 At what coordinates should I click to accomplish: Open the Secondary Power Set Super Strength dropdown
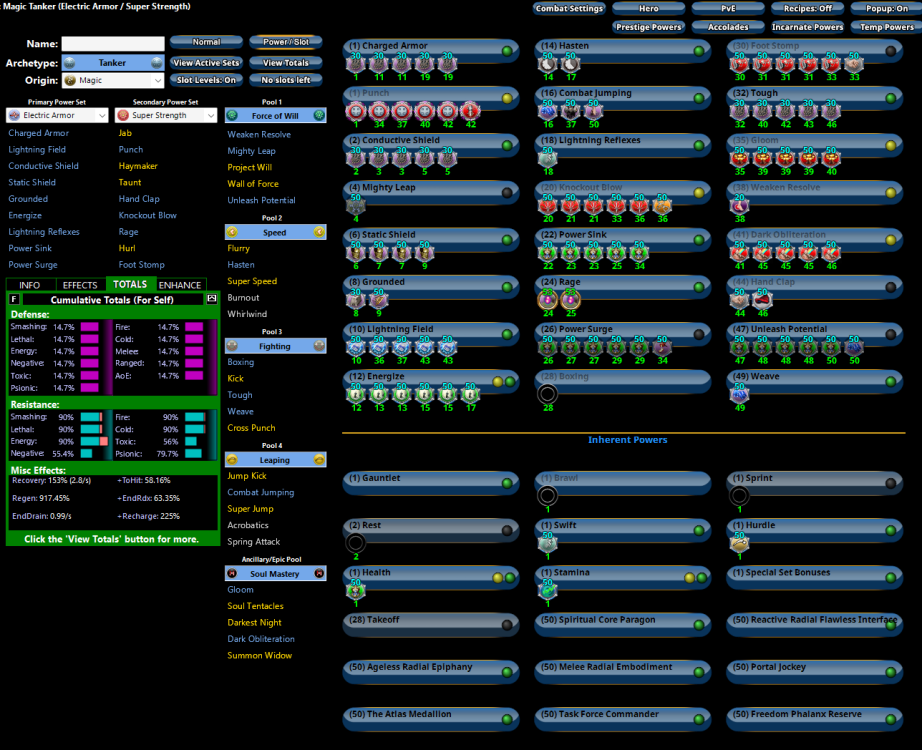(x=166, y=116)
